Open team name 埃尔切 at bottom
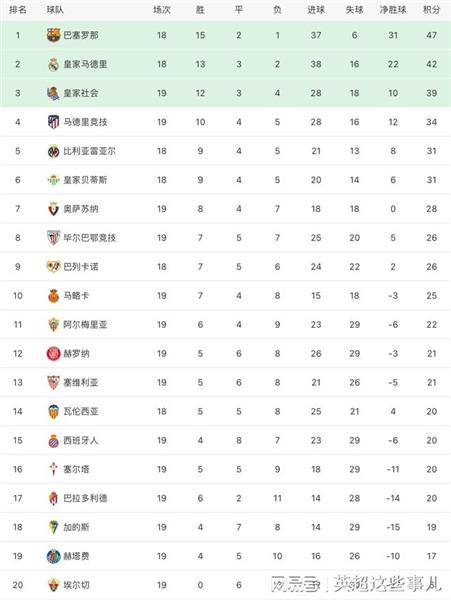The image size is (451, 600). coord(76,585)
